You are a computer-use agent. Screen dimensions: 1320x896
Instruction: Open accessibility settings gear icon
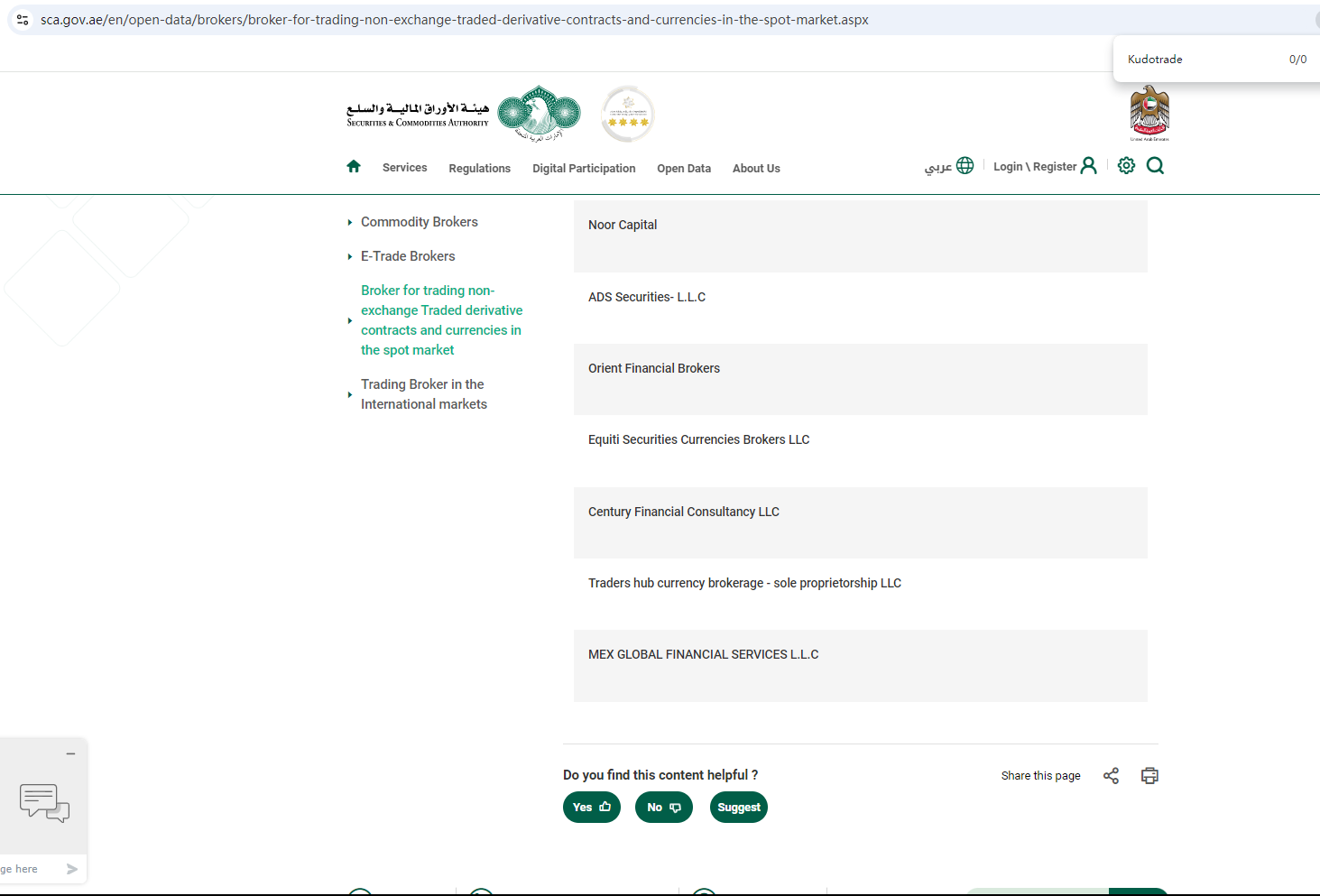pos(1126,165)
